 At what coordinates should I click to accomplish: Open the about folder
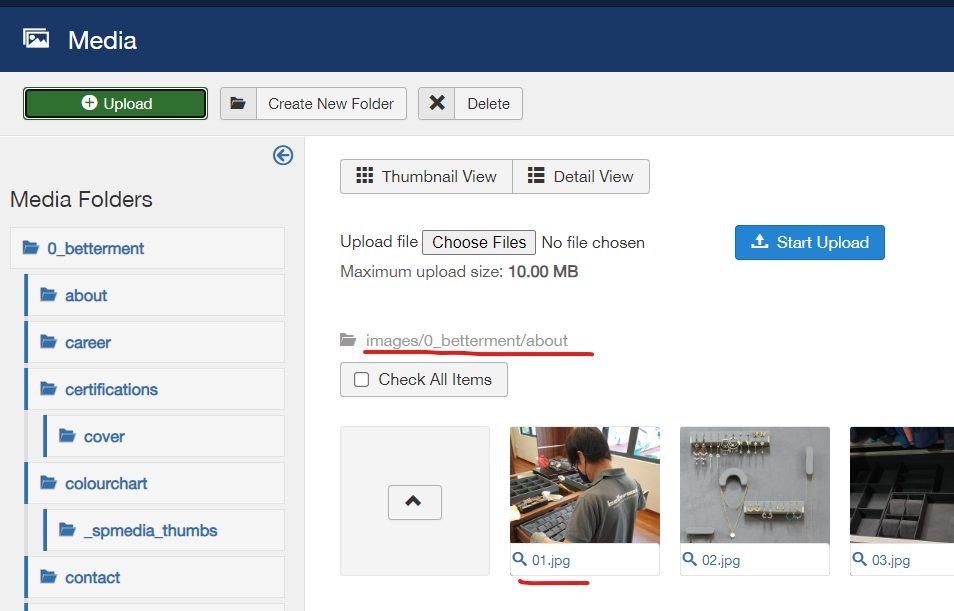coord(155,295)
